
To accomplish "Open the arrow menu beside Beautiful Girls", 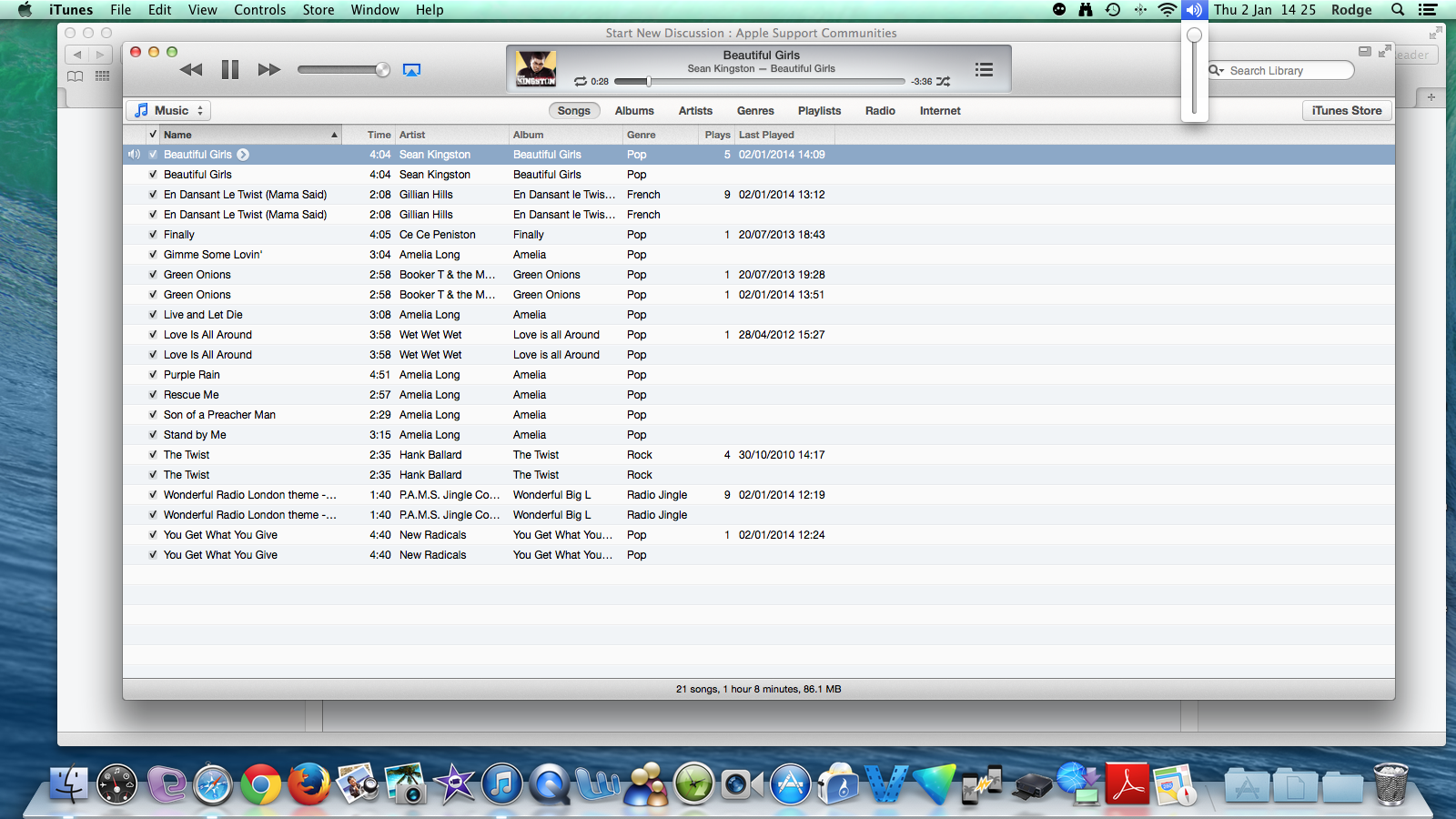I will click(243, 155).
